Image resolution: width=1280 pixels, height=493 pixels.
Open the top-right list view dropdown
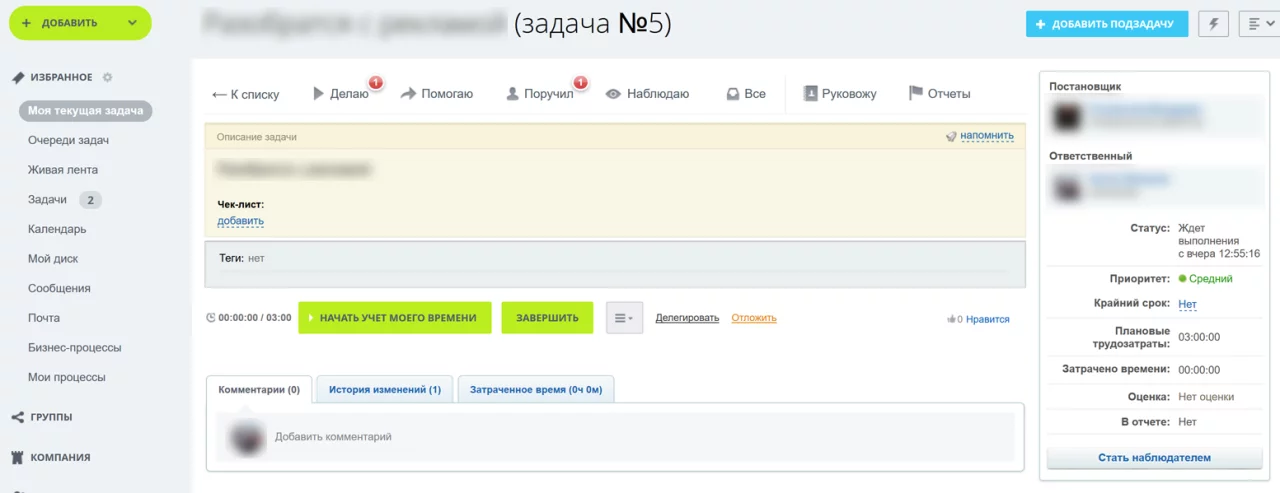[1258, 24]
